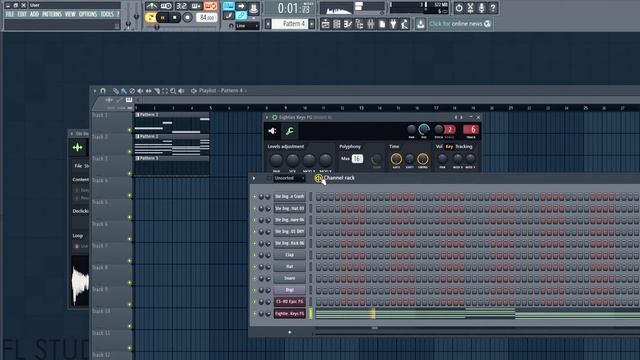Toggle wait for input before playing

(x=166, y=6)
